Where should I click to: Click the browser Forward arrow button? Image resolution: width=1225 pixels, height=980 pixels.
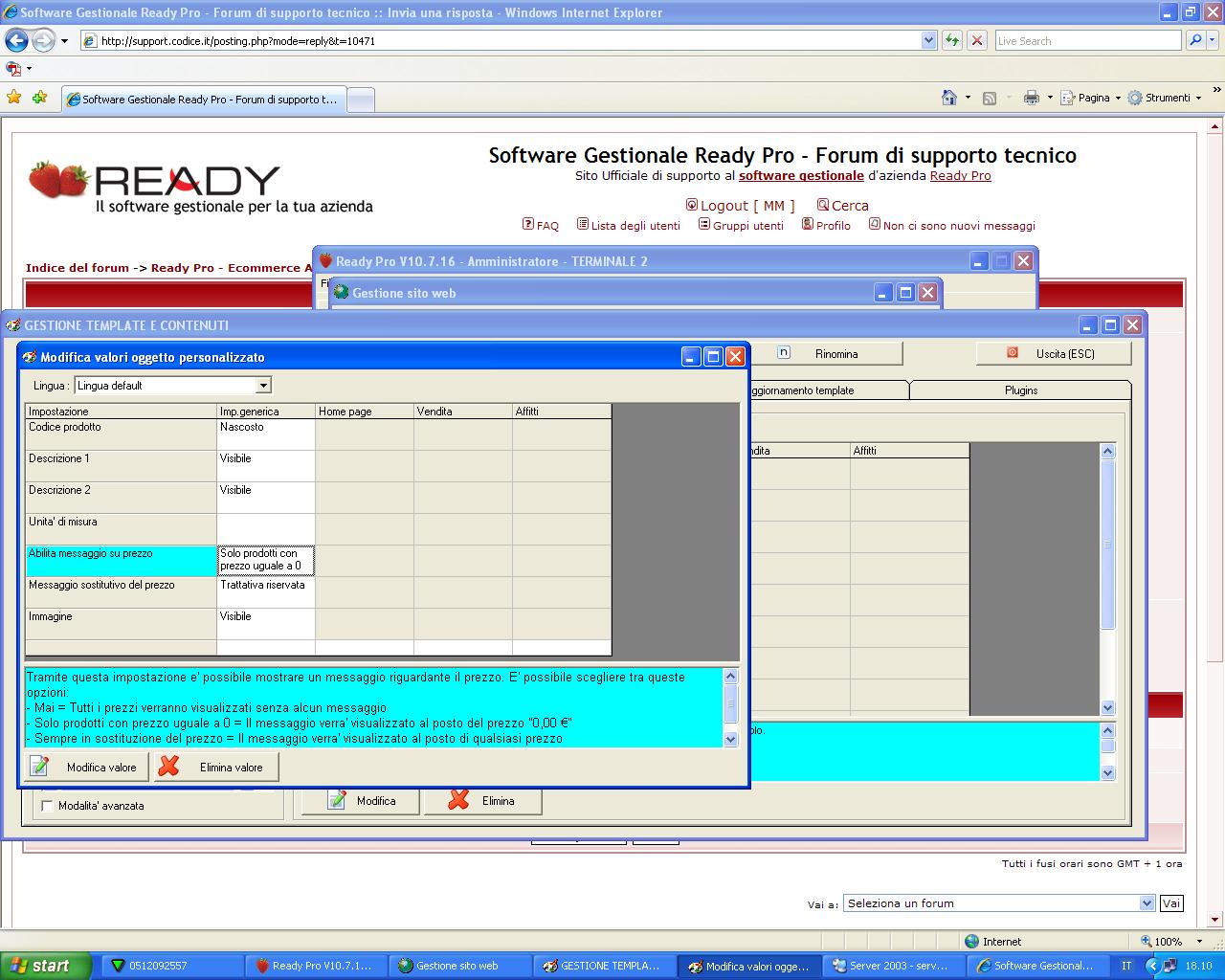(x=44, y=40)
